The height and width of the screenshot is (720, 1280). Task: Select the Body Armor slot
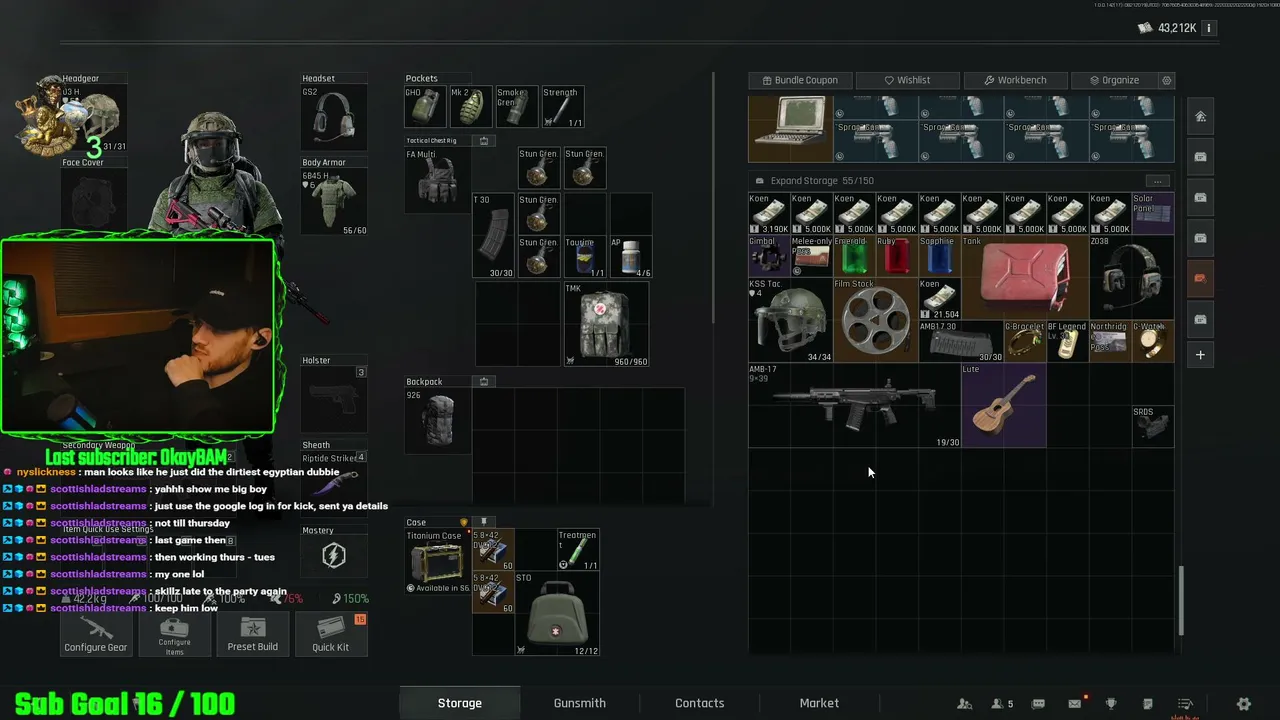point(334,202)
